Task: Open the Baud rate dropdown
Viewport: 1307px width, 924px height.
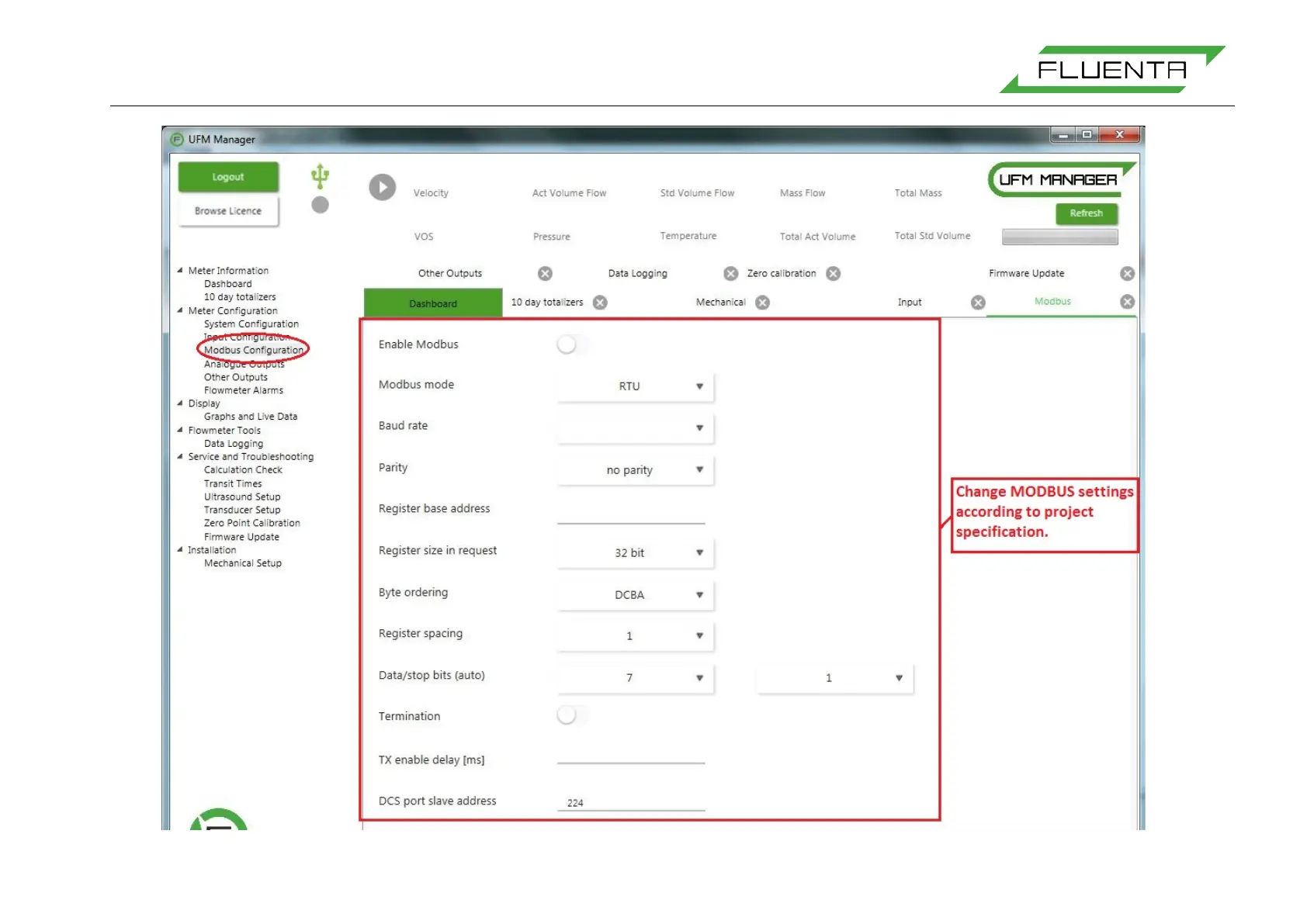Action: pyautogui.click(x=635, y=428)
